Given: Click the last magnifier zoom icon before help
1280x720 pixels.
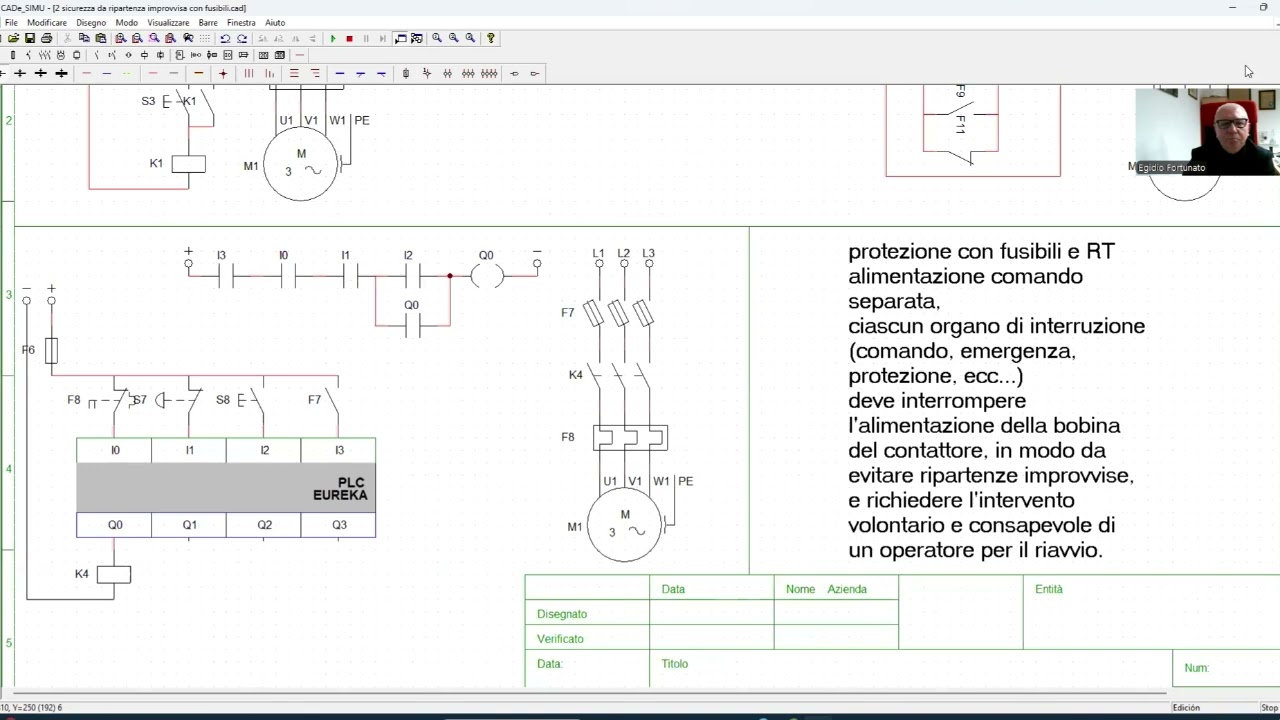Looking at the screenshot, I should point(470,38).
